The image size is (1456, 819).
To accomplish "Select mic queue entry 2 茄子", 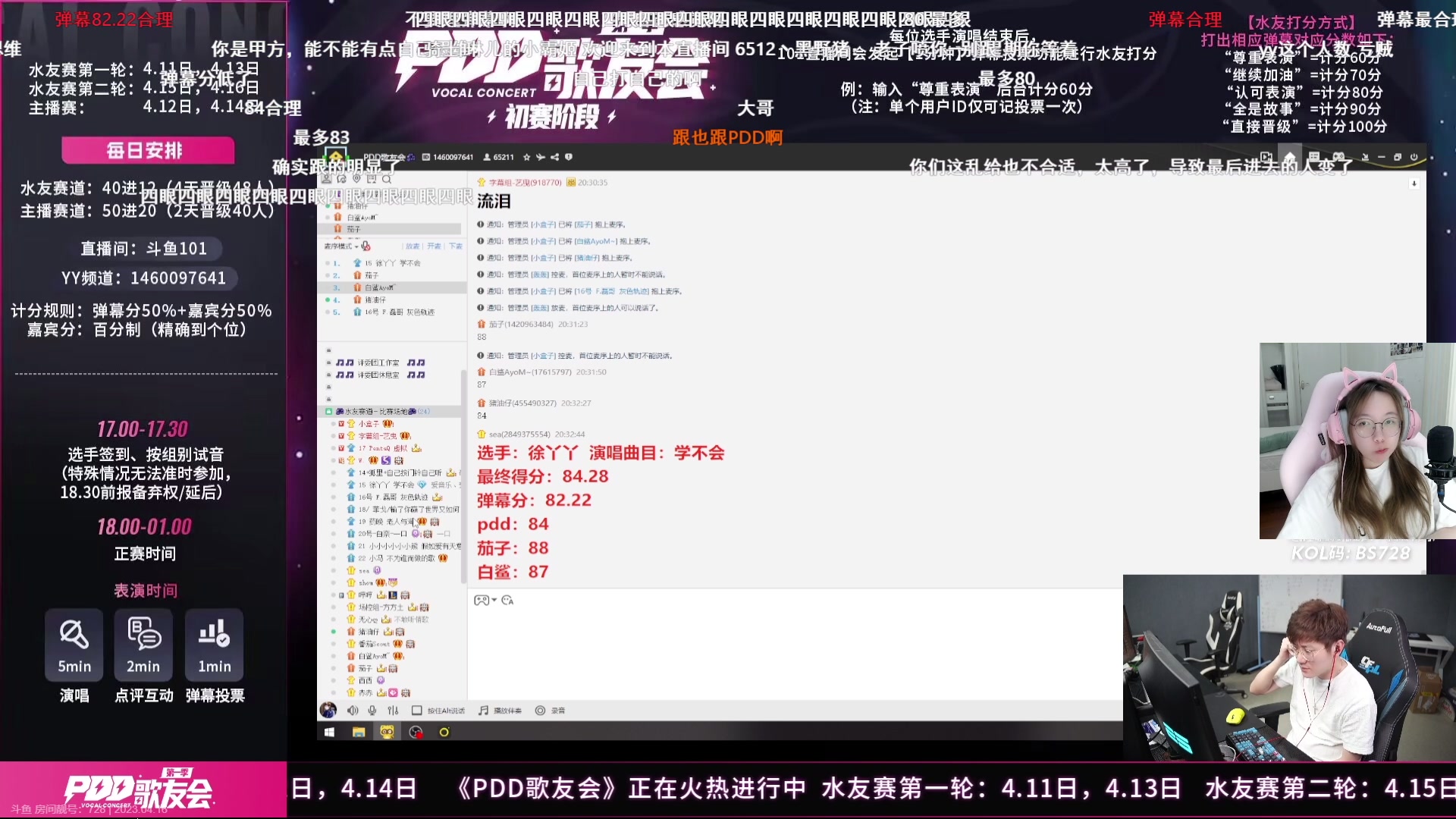I will pos(391,275).
